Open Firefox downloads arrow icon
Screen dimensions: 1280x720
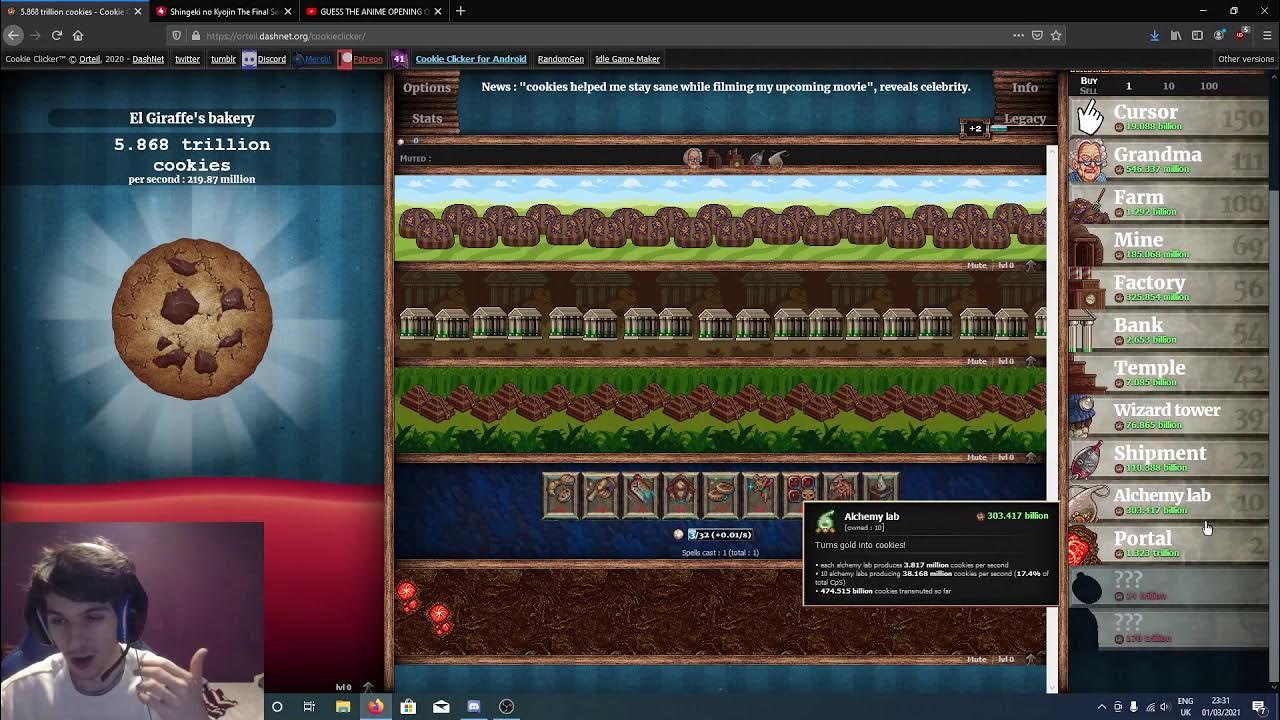[1154, 36]
